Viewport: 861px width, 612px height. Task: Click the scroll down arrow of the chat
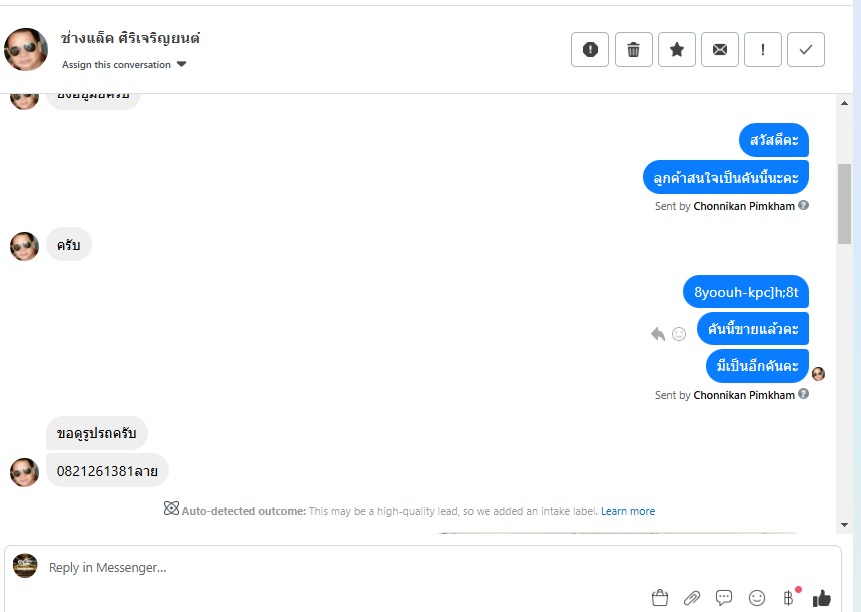(x=844, y=525)
